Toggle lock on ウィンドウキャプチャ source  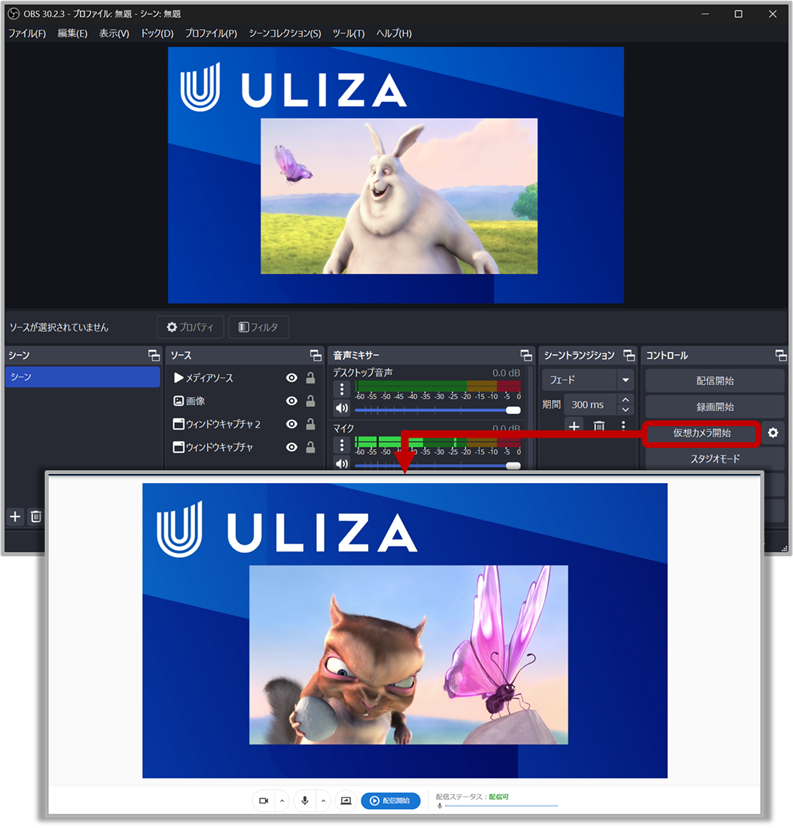[310, 447]
